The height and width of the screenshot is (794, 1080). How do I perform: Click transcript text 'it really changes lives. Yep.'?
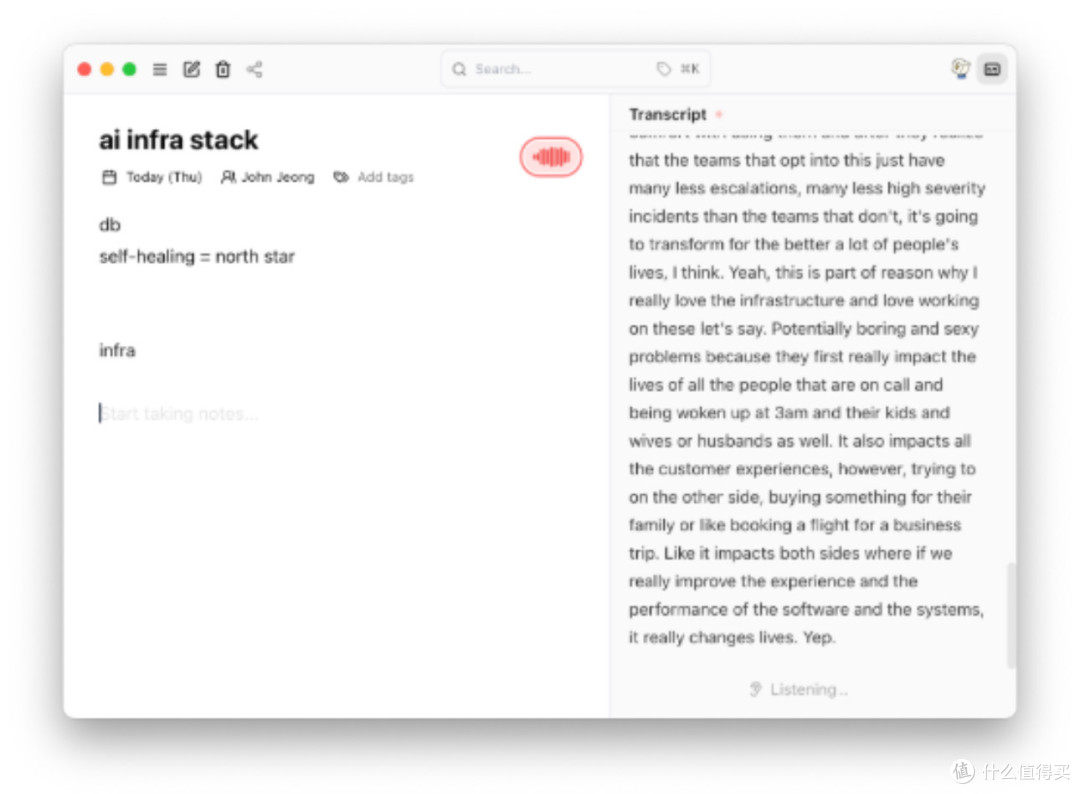[x=731, y=637]
